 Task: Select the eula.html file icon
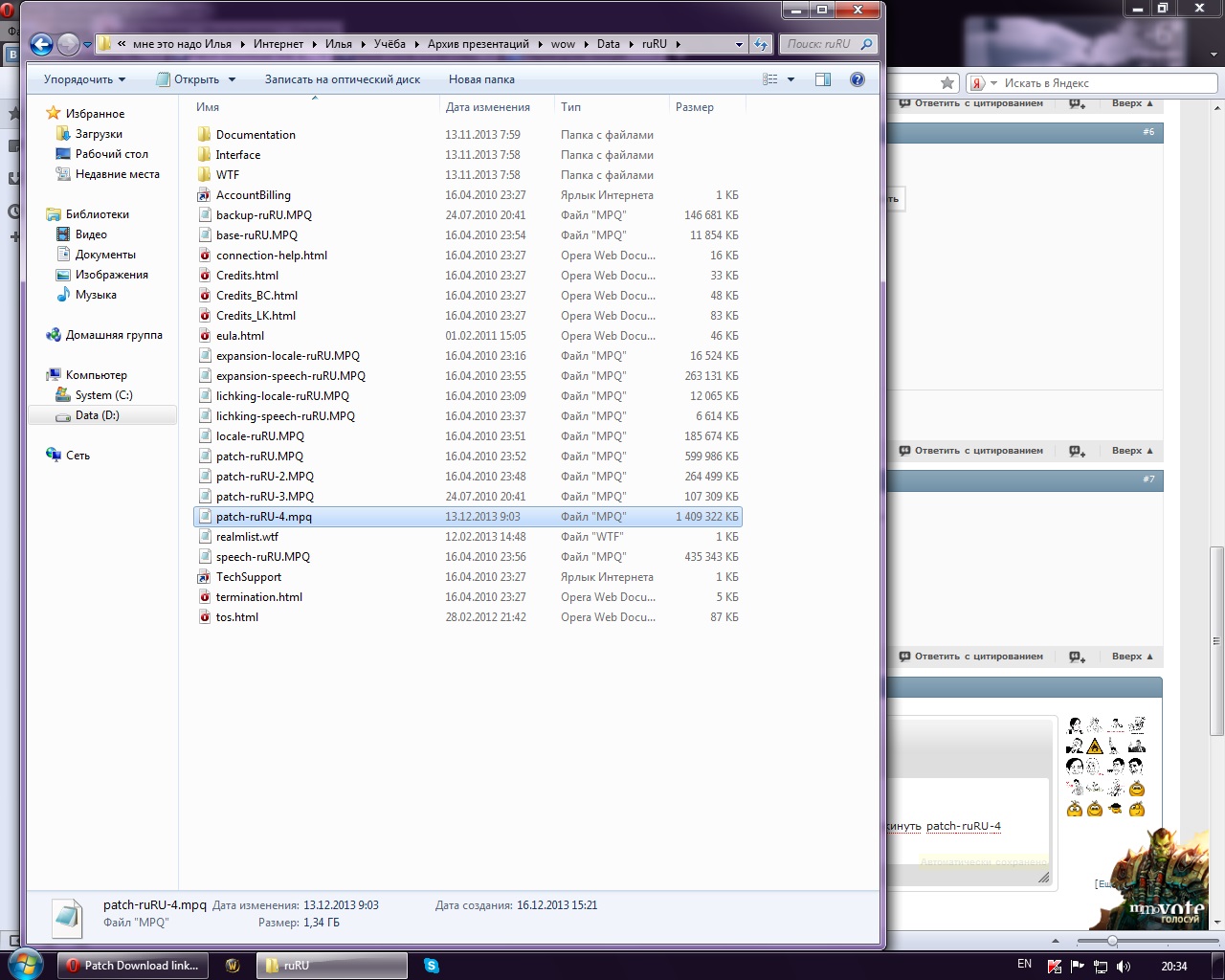(204, 335)
